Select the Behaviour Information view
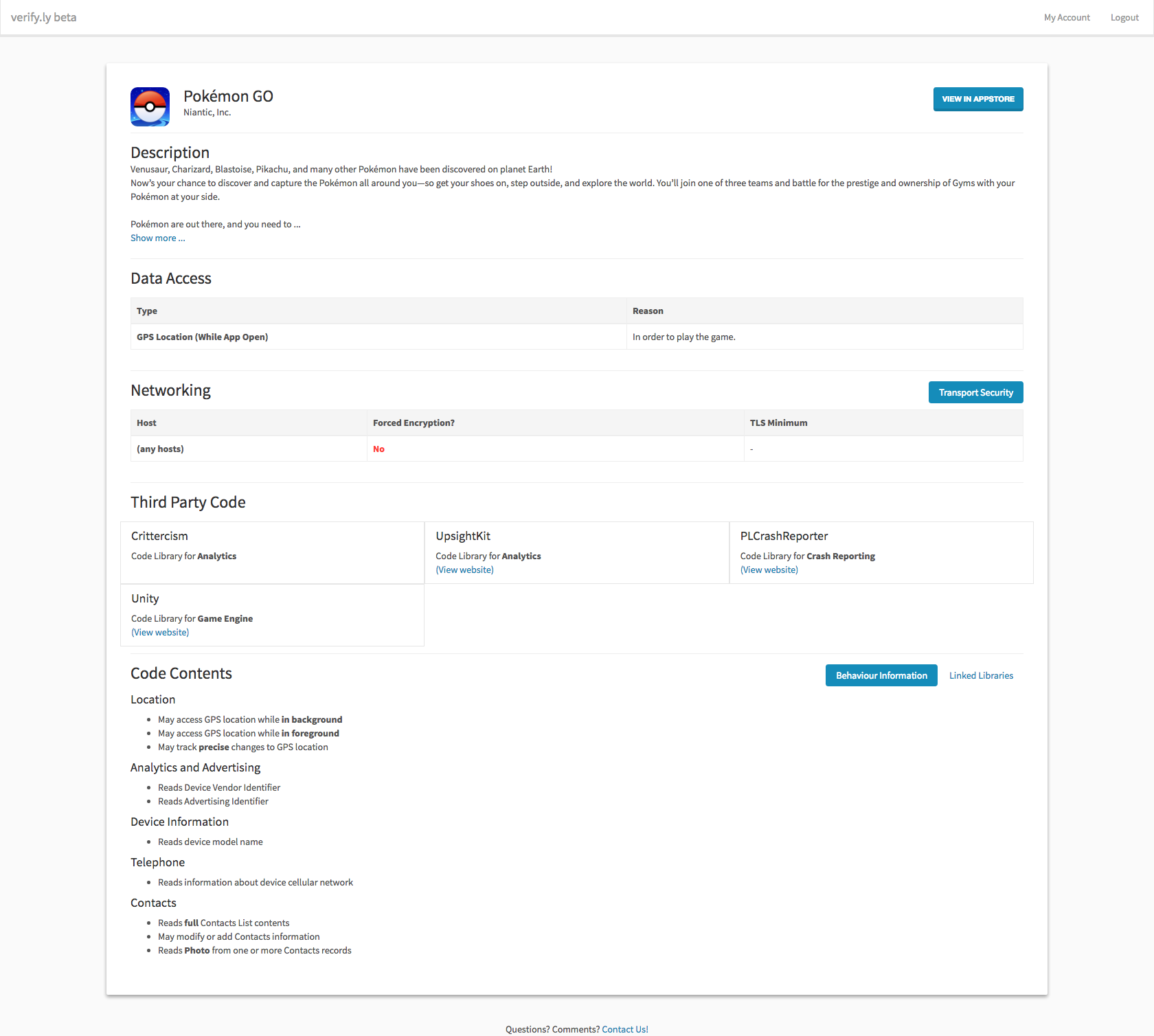This screenshot has width=1154, height=1036. [x=881, y=675]
